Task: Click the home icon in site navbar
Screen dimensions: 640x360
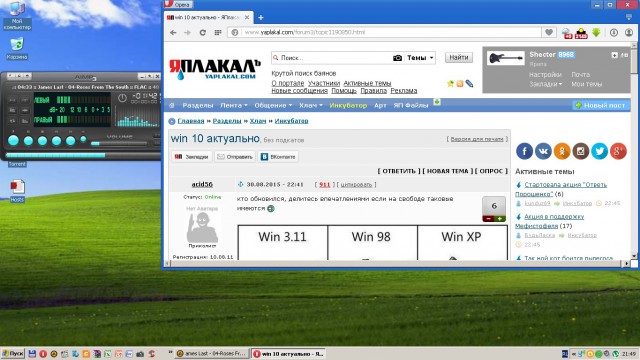Action: tap(172, 105)
